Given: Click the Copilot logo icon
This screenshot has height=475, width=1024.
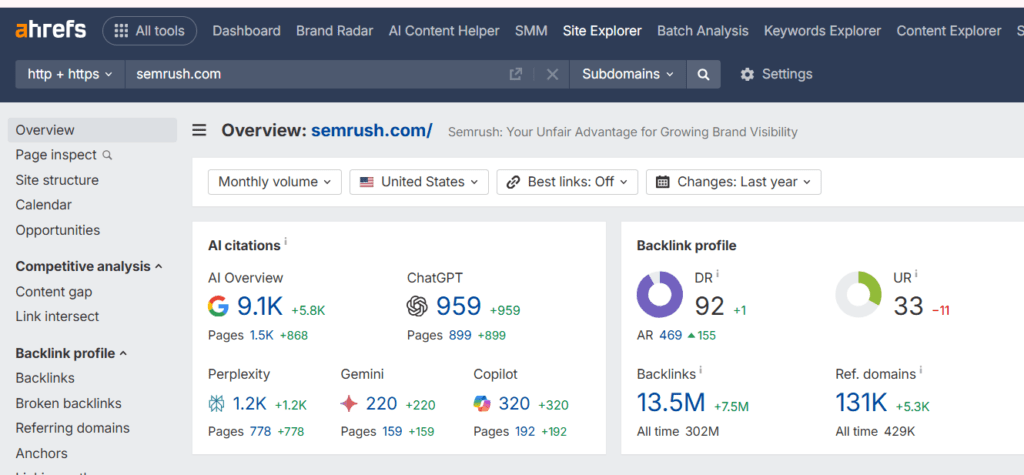Looking at the screenshot, I should (x=482, y=404).
